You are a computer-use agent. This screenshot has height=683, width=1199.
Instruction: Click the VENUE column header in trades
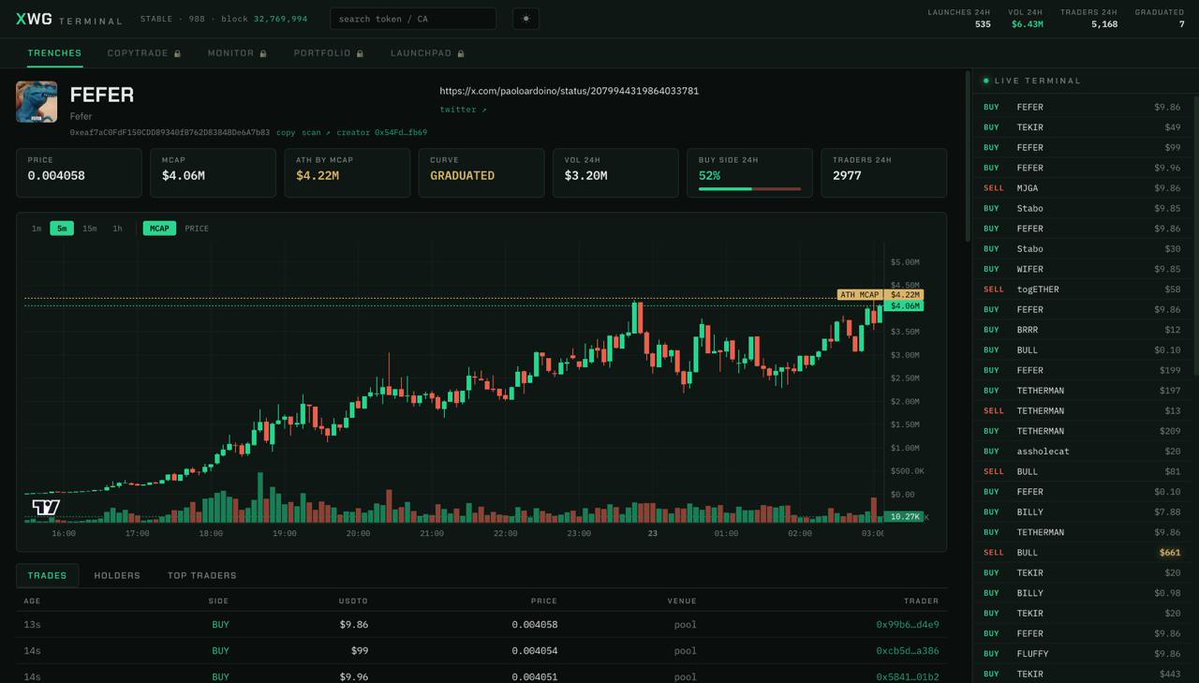point(681,600)
